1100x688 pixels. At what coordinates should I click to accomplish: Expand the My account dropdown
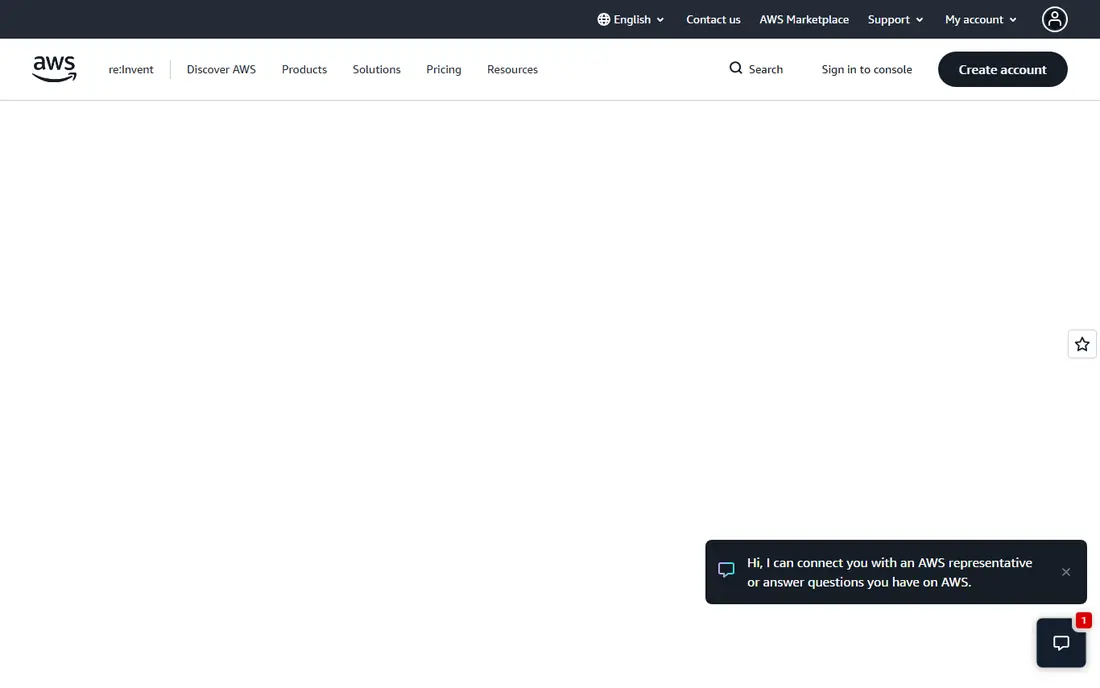[x=981, y=20]
